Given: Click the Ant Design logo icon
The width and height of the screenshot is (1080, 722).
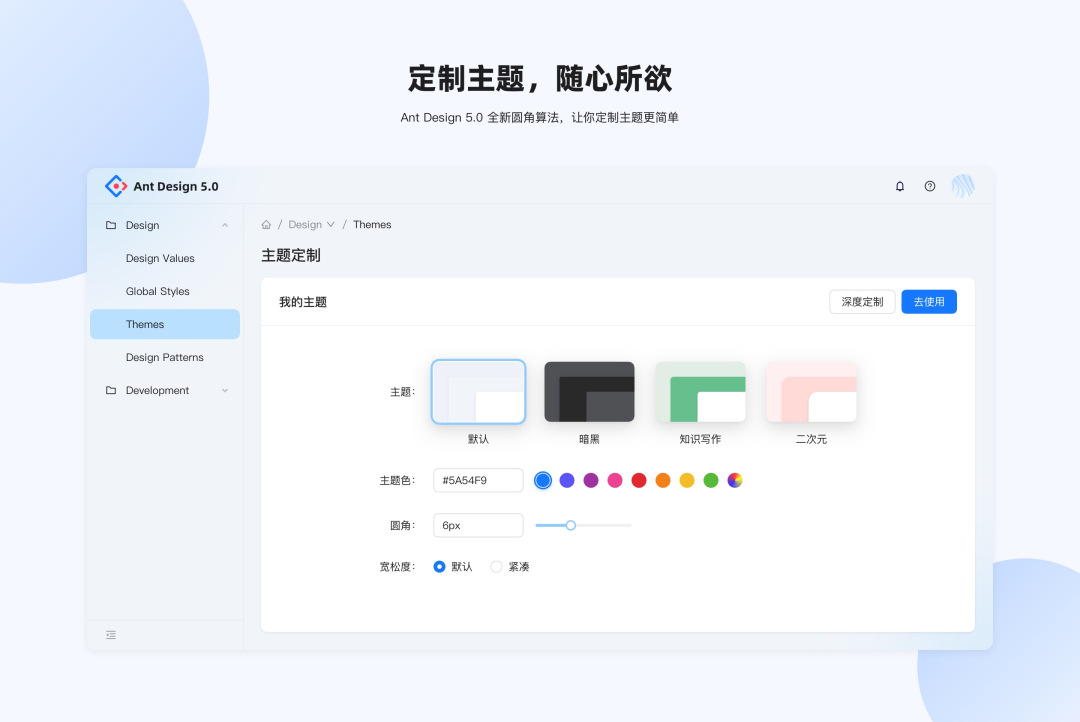Looking at the screenshot, I should click(116, 186).
